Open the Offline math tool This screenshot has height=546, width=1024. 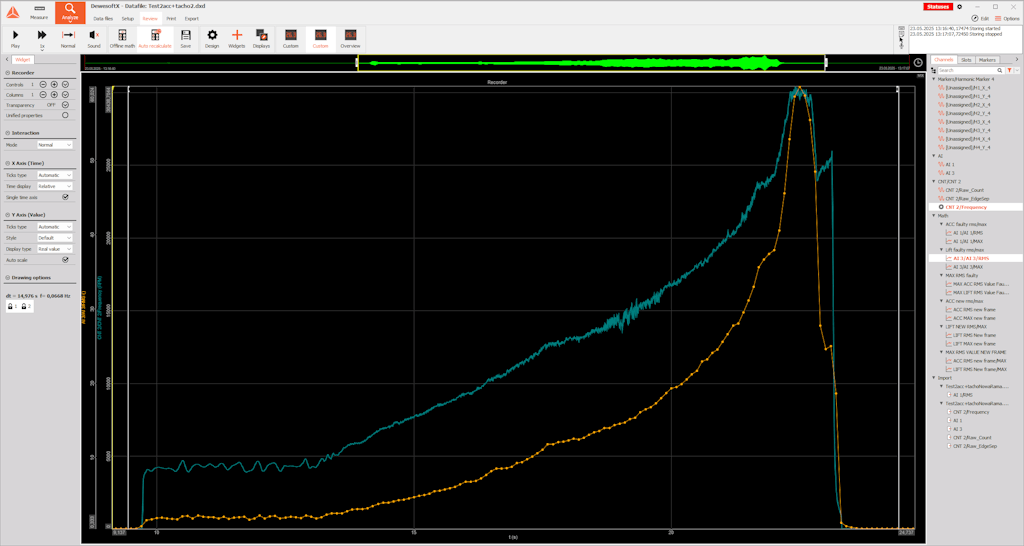122,38
